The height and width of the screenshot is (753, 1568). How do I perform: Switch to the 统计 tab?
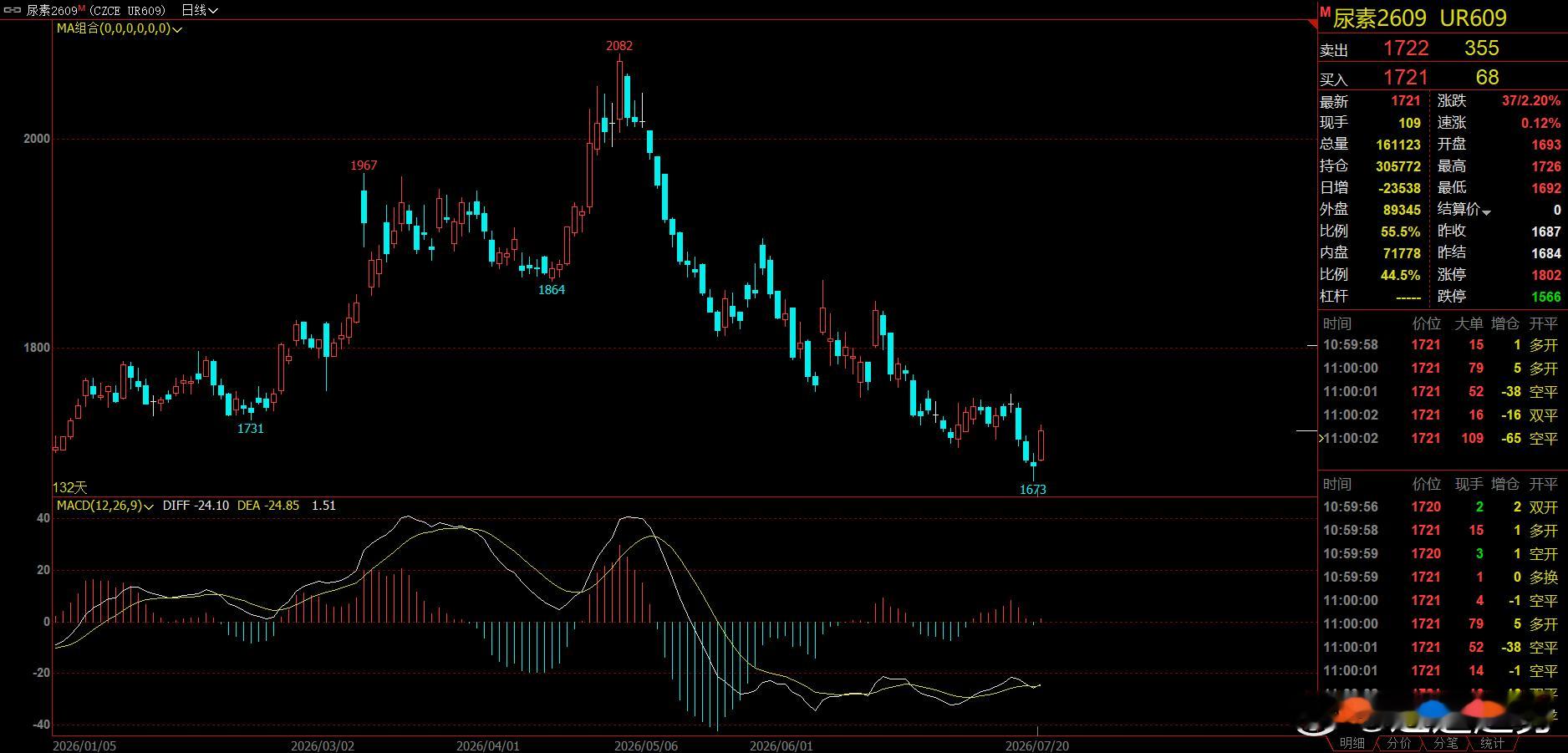1492,743
